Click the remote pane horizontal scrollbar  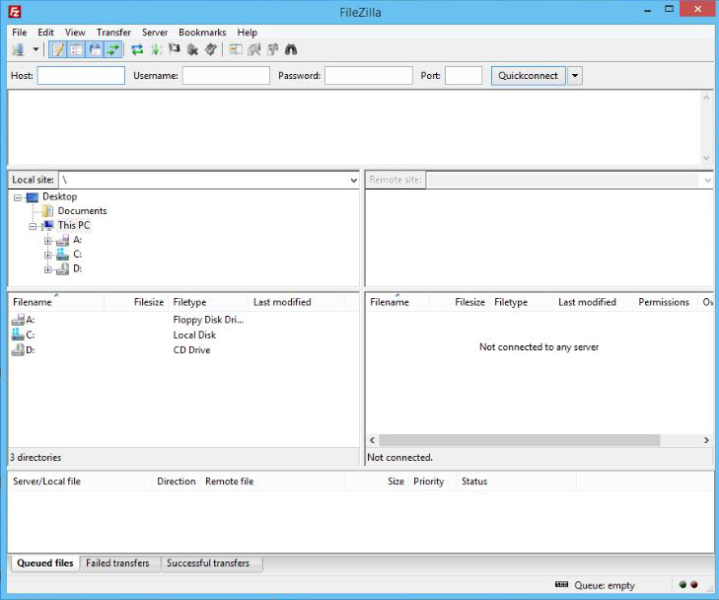[519, 440]
